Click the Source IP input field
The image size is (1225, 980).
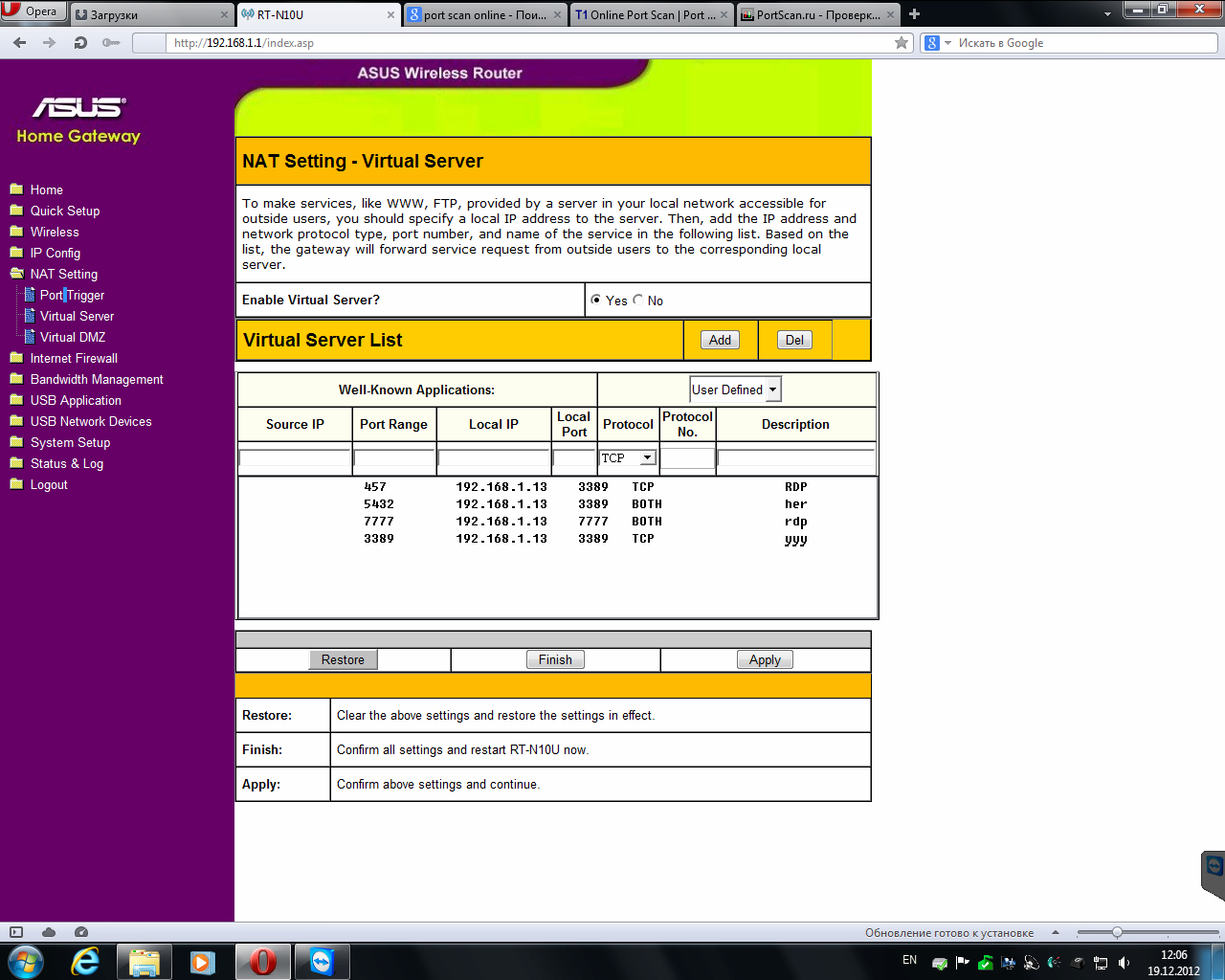pyautogui.click(x=295, y=458)
